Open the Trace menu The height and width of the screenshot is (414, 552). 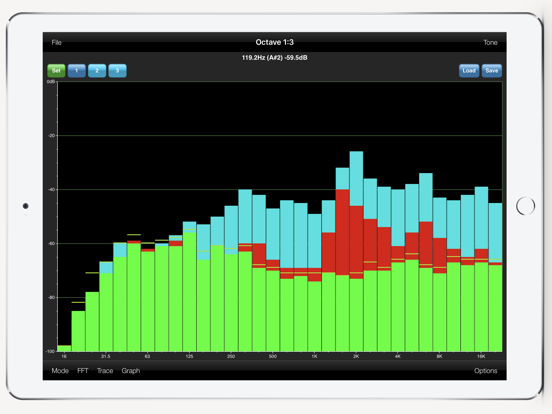pos(105,371)
